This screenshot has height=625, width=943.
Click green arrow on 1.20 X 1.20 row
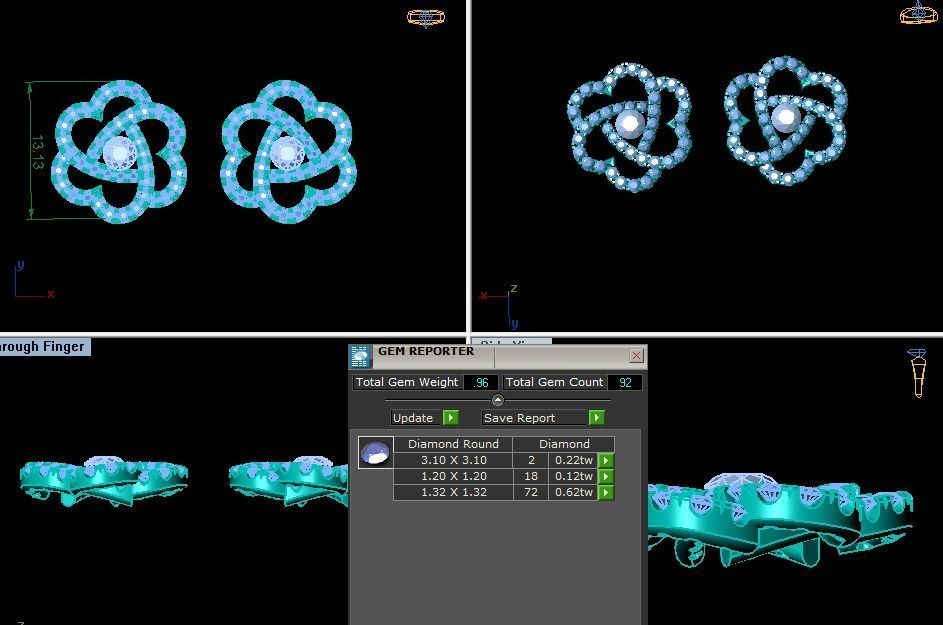[606, 476]
